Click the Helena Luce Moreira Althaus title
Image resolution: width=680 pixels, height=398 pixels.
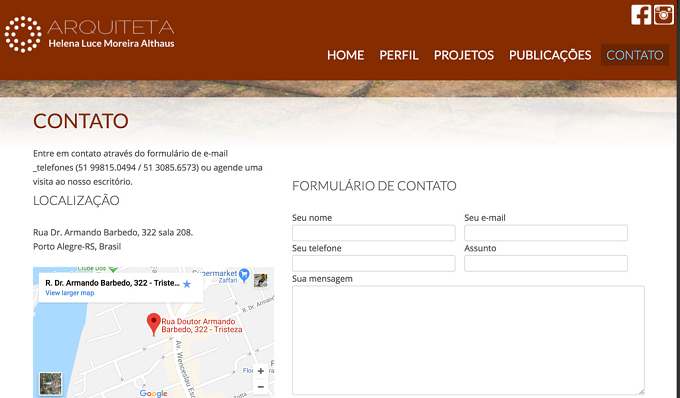coord(111,43)
